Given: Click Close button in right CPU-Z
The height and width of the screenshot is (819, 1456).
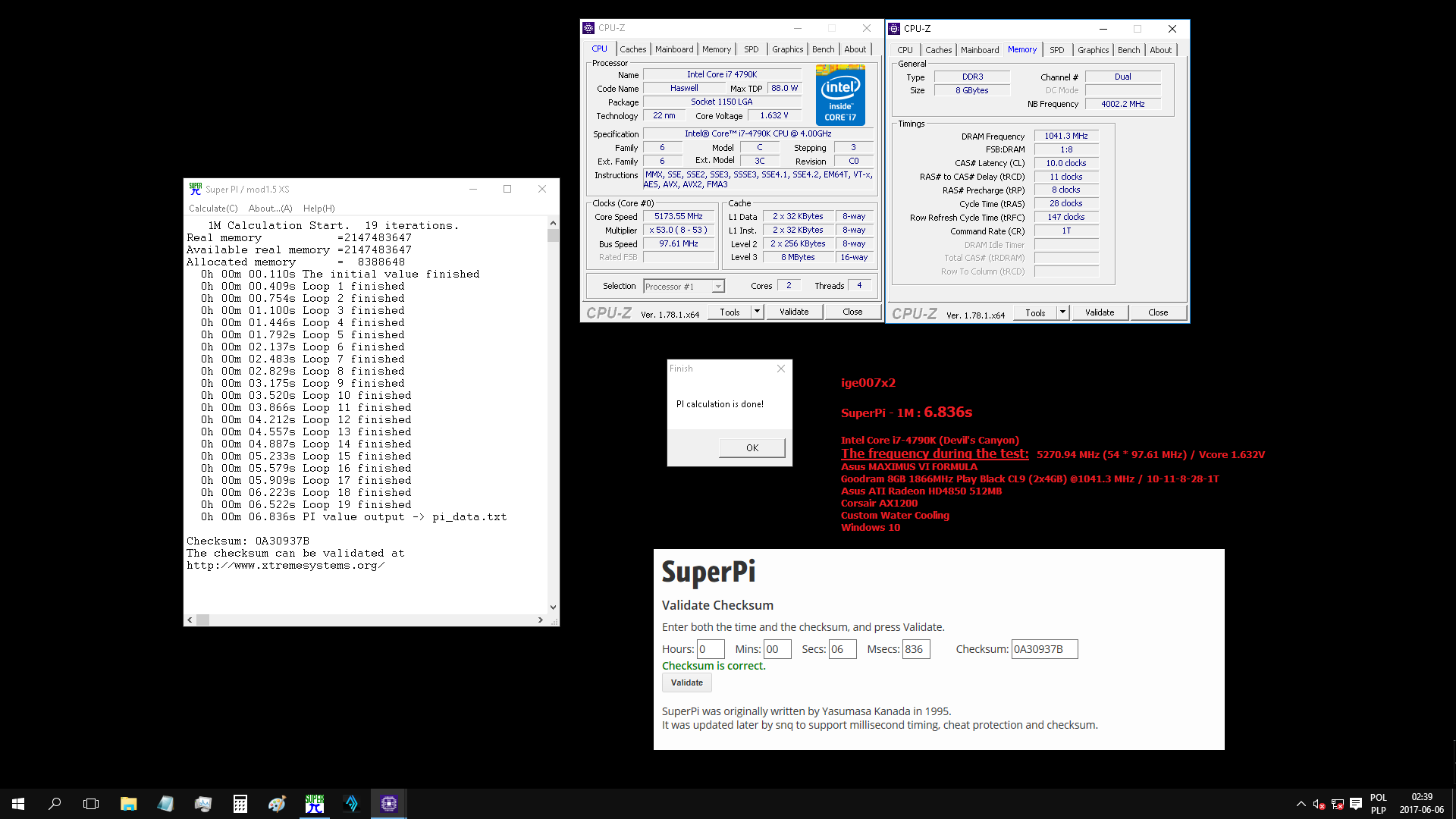Looking at the screenshot, I should (x=1158, y=312).
